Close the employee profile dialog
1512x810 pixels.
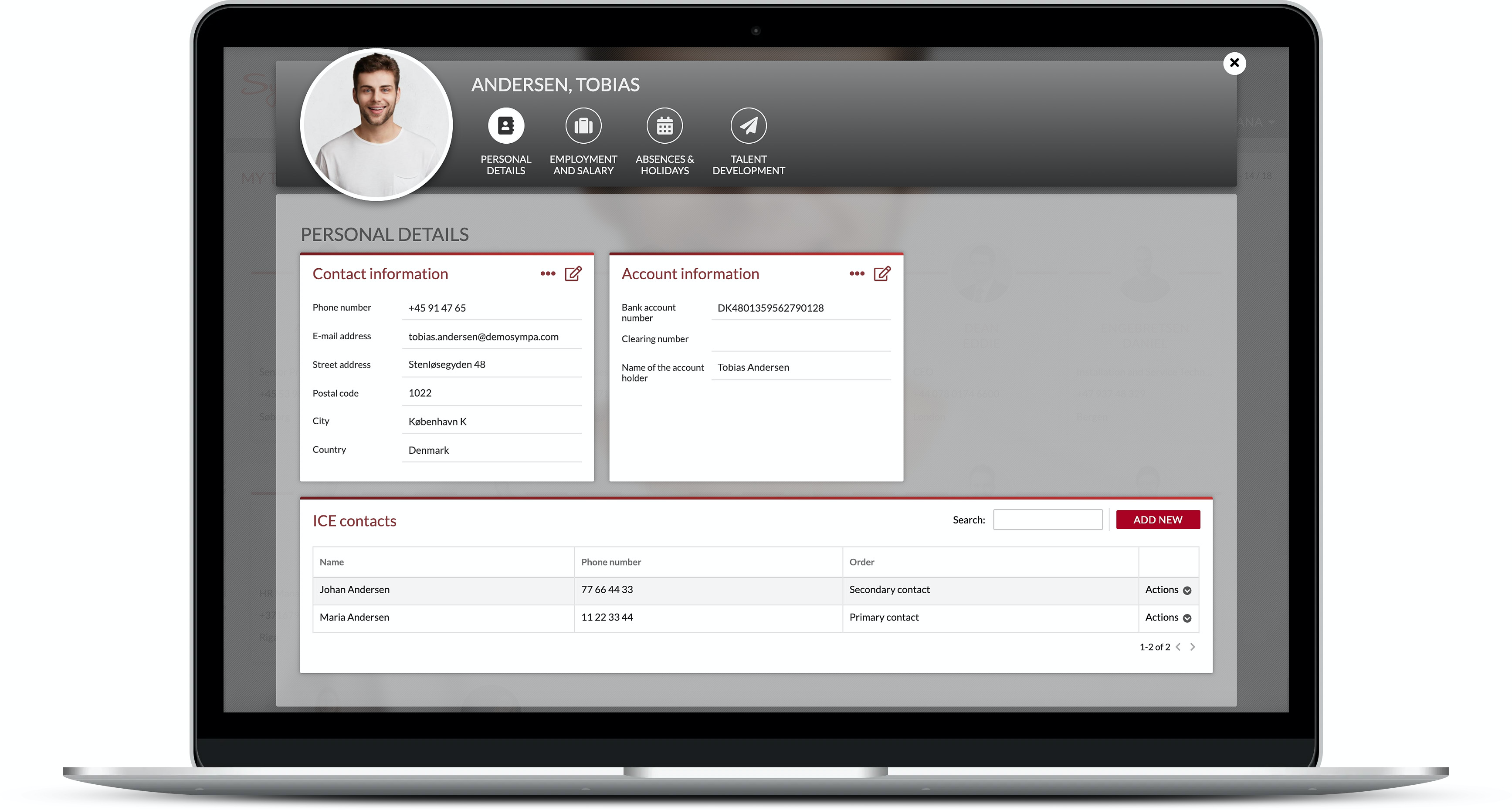tap(1234, 63)
